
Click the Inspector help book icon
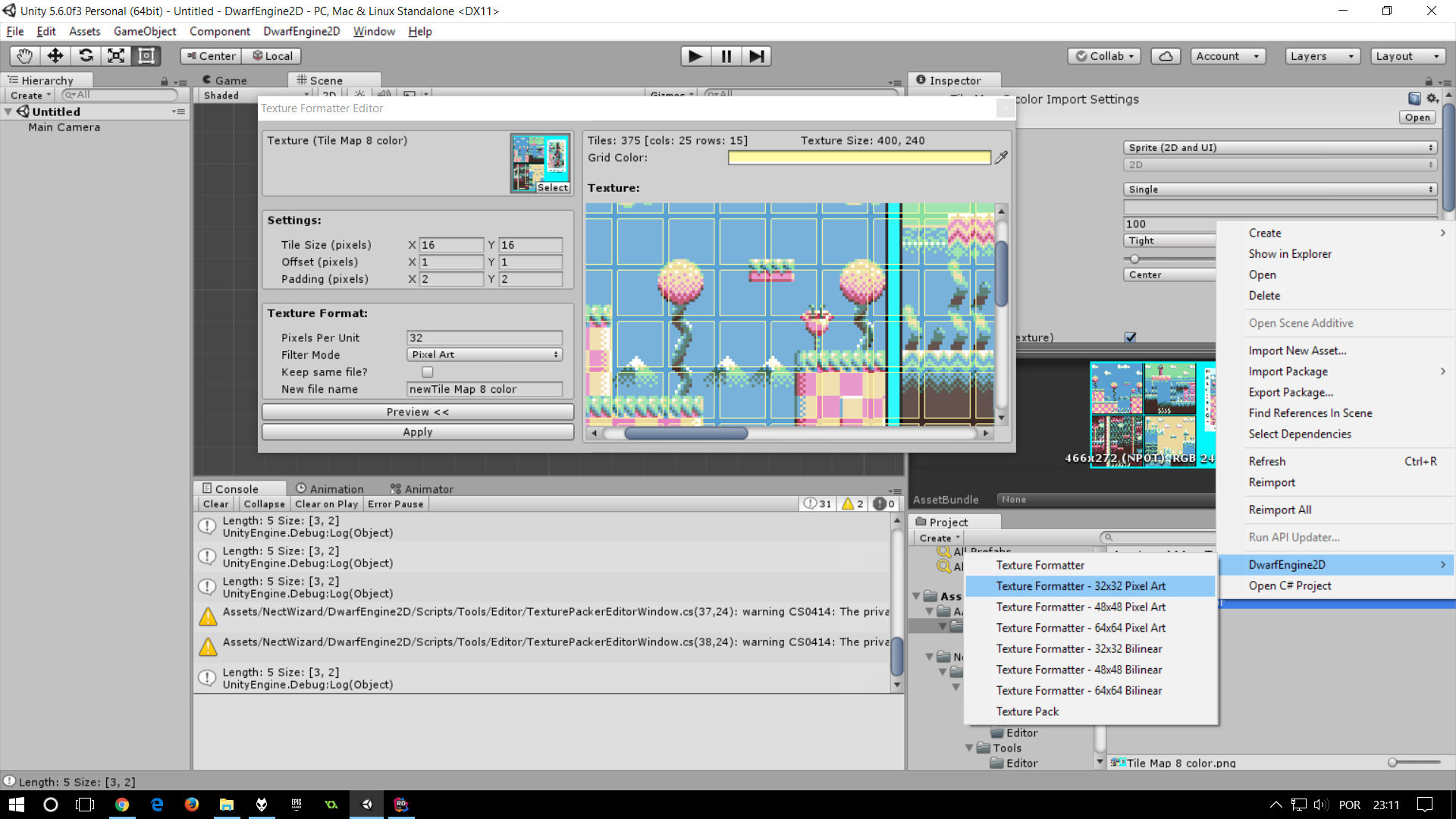[1414, 99]
